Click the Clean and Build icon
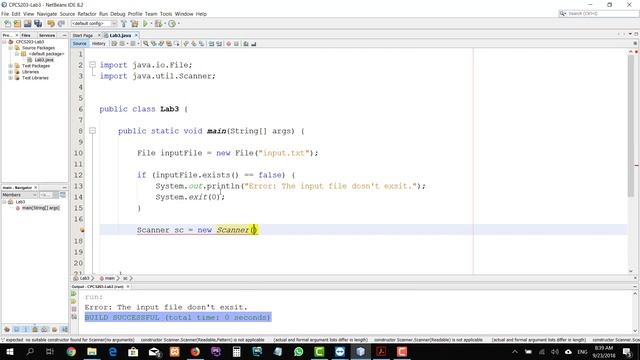This screenshot has width=640, height=360. [x=134, y=24]
